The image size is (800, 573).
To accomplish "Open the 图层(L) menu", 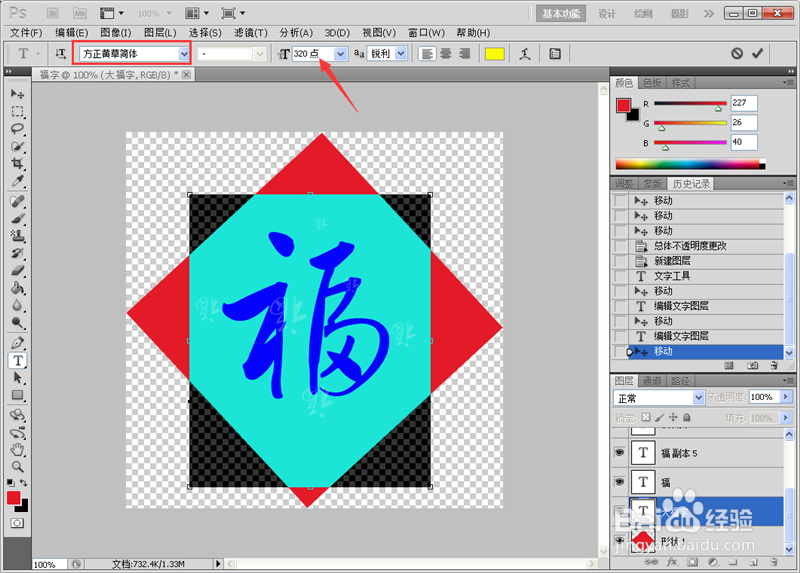I will (x=160, y=33).
